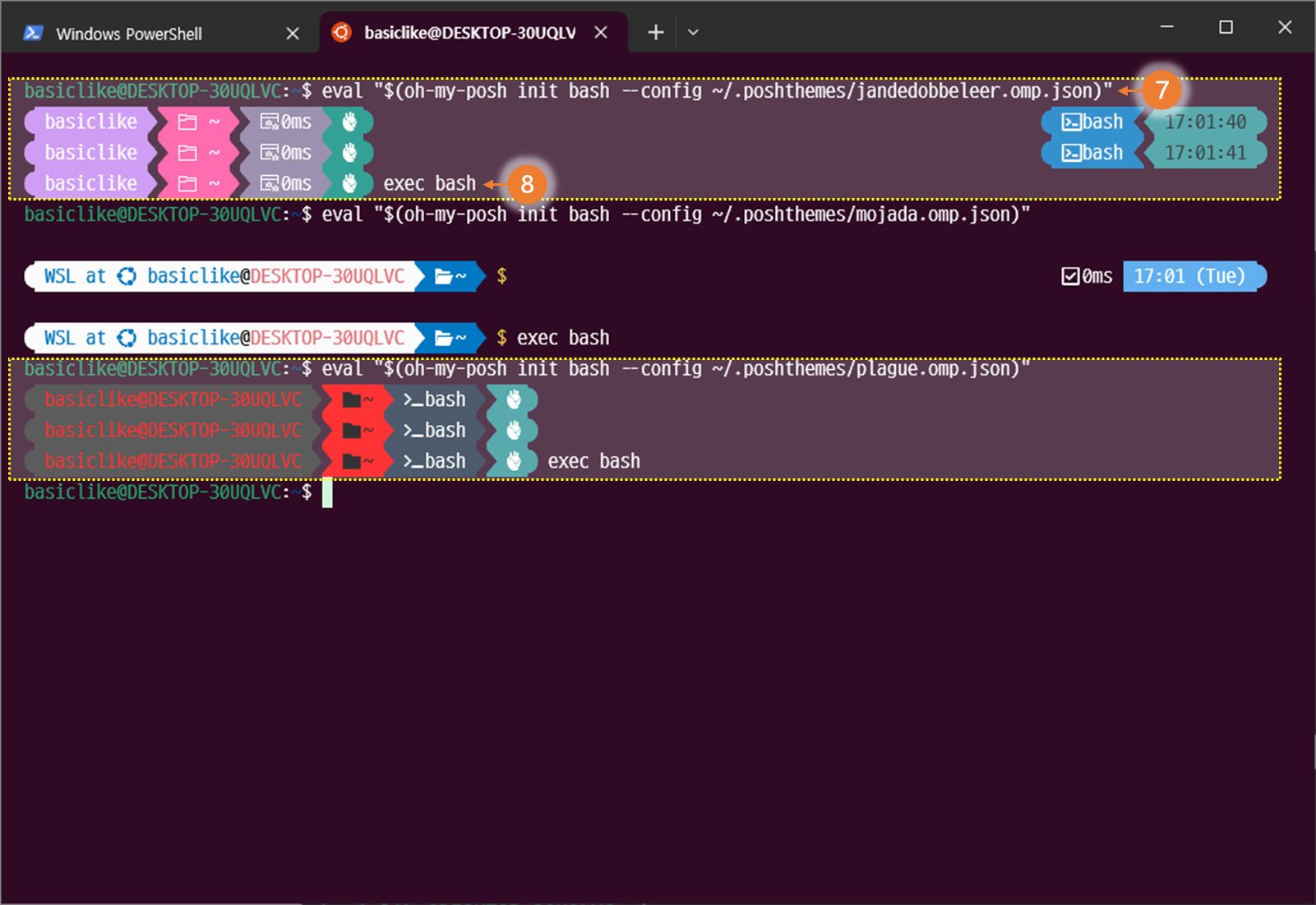Close the basiclike@DESKTOP-30UQLV tab

[601, 32]
